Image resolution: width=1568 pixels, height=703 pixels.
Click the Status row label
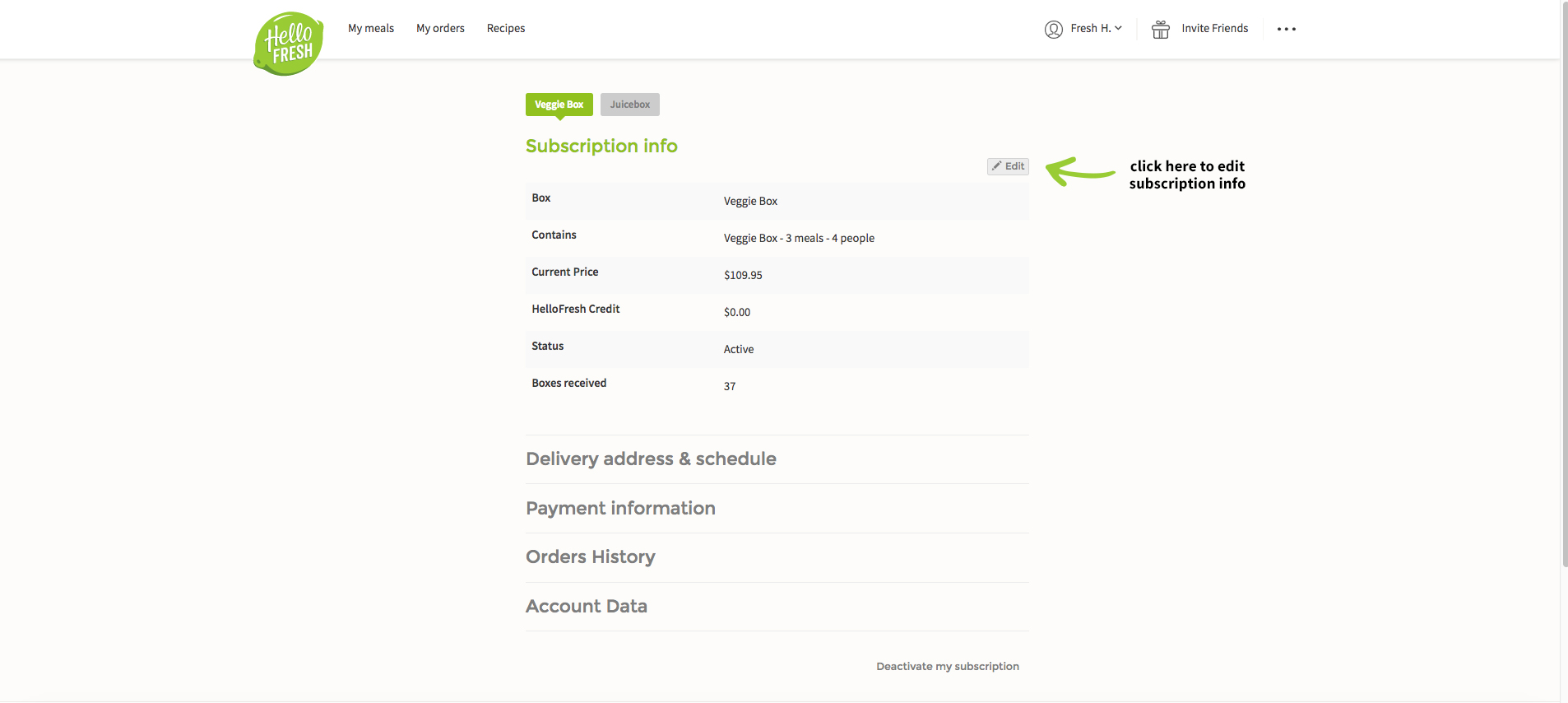coord(548,346)
